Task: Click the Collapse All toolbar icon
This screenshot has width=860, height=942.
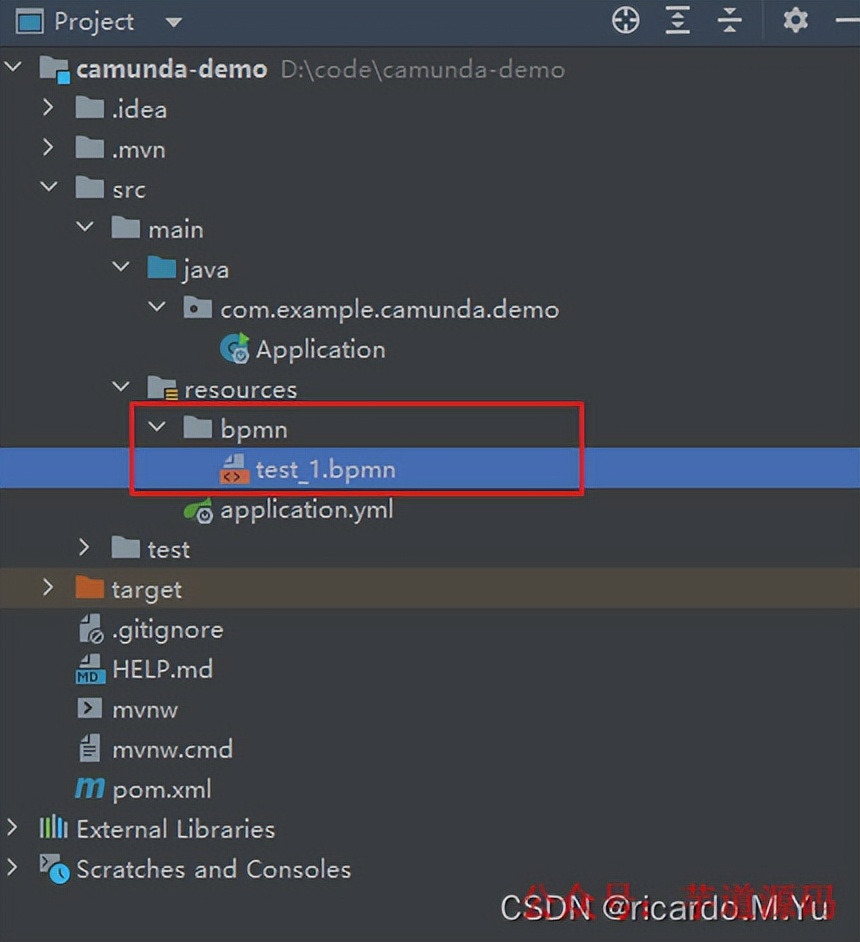Action: tap(729, 21)
